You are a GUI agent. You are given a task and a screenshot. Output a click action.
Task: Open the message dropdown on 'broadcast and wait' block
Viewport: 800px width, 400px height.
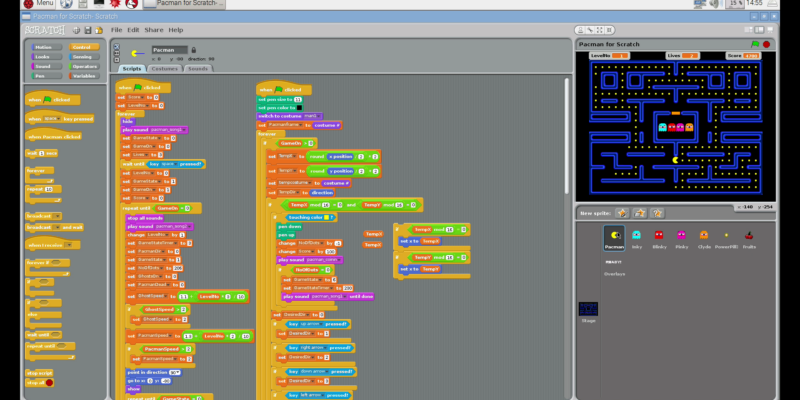56,228
